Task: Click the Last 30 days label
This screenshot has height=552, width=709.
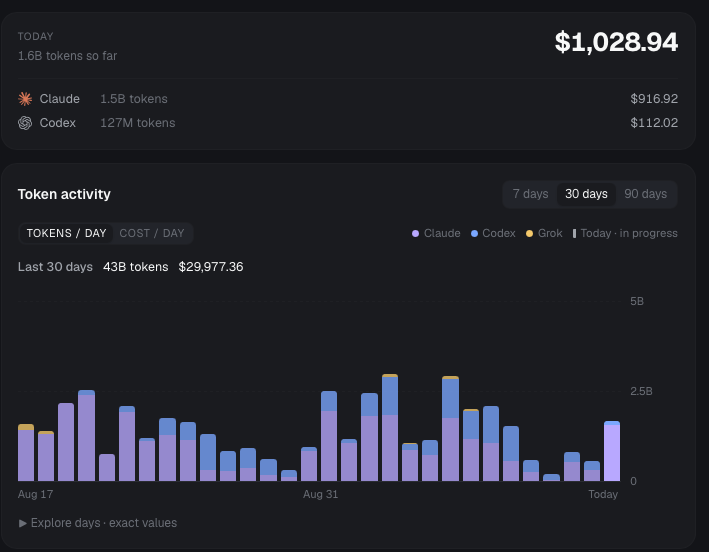Action: tap(55, 267)
